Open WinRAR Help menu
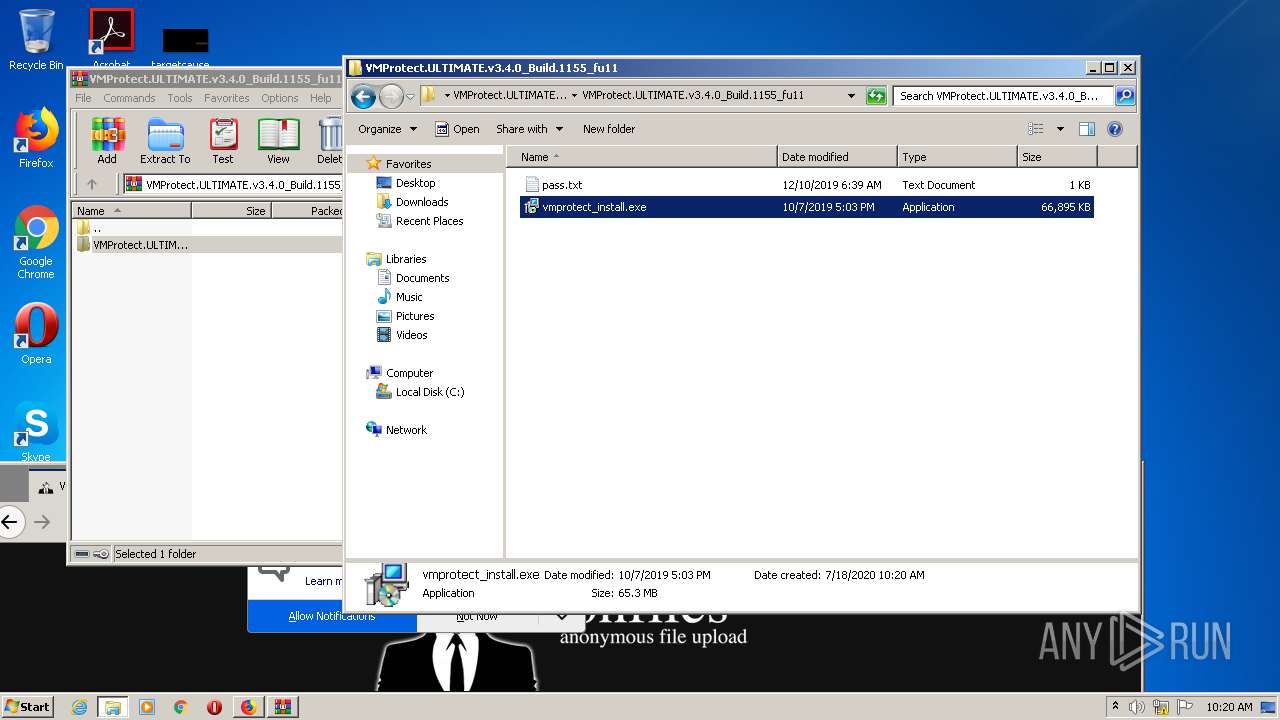The image size is (1280, 720). [x=320, y=98]
